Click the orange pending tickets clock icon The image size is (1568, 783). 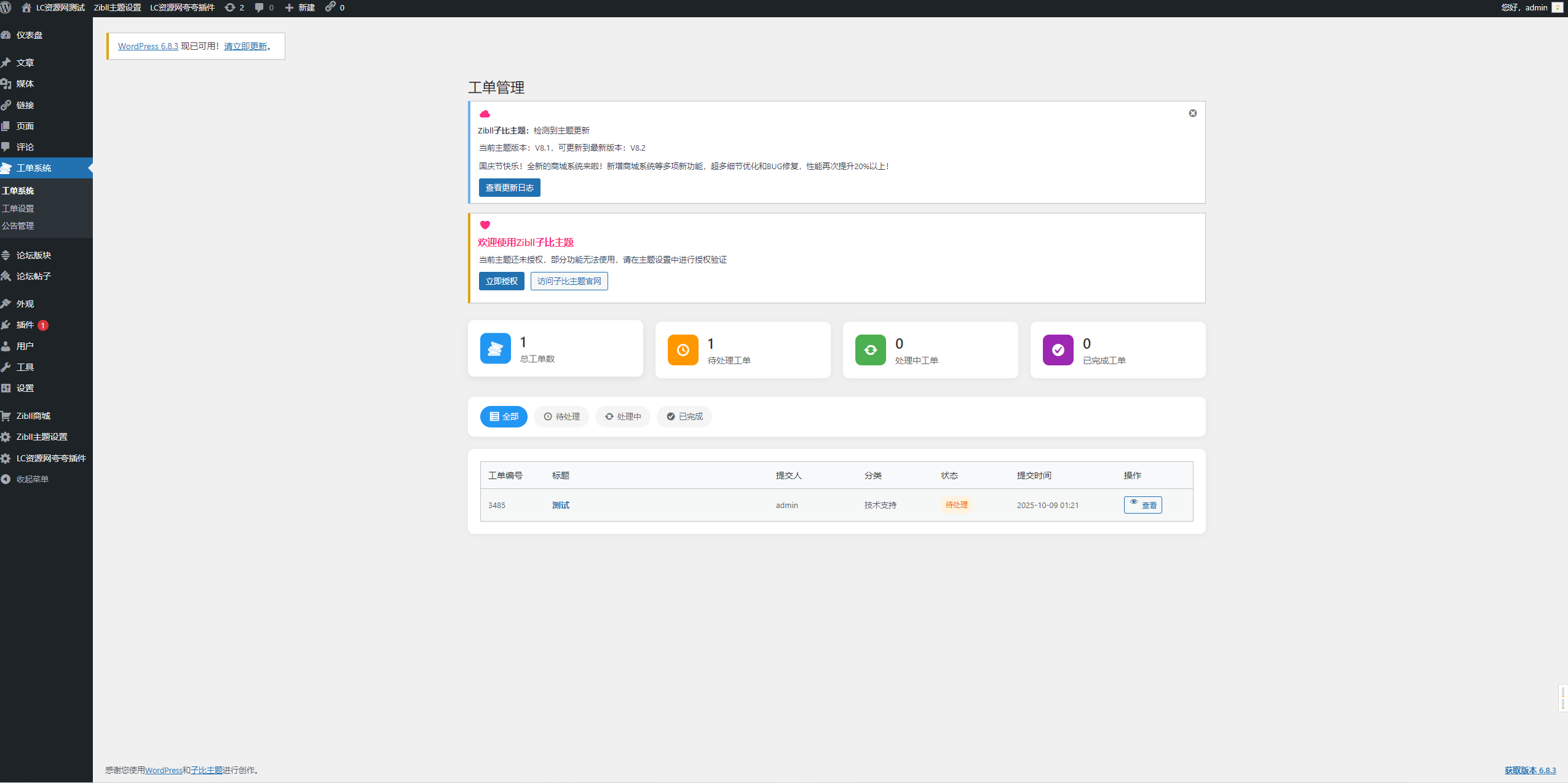coord(683,350)
